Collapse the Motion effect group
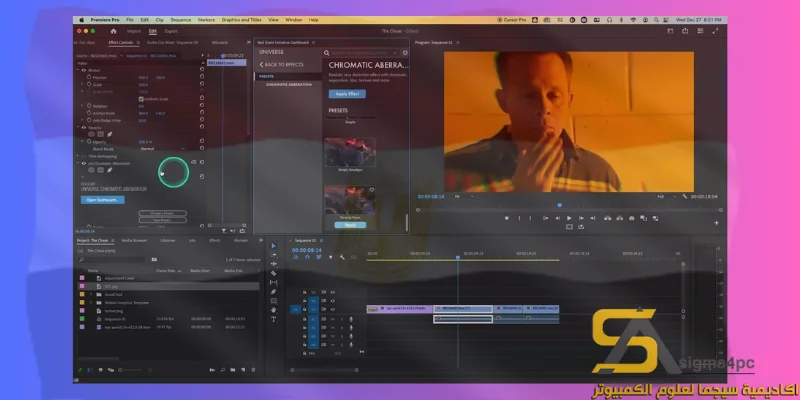The height and width of the screenshot is (400, 800). point(78,70)
